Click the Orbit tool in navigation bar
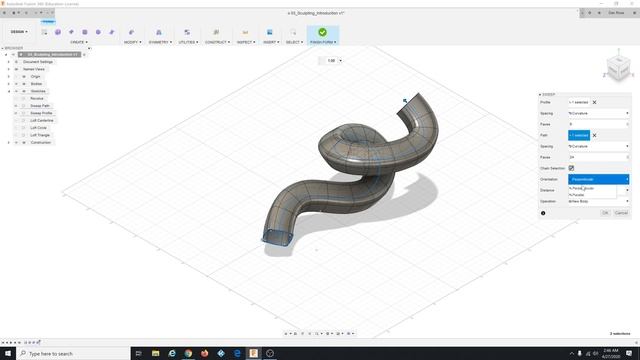 (286, 333)
